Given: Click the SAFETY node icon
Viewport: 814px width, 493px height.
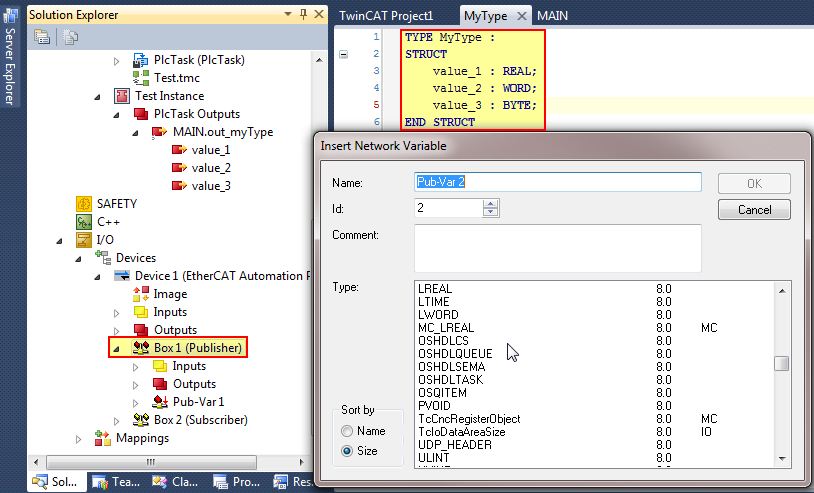Looking at the screenshot, I should [x=84, y=203].
